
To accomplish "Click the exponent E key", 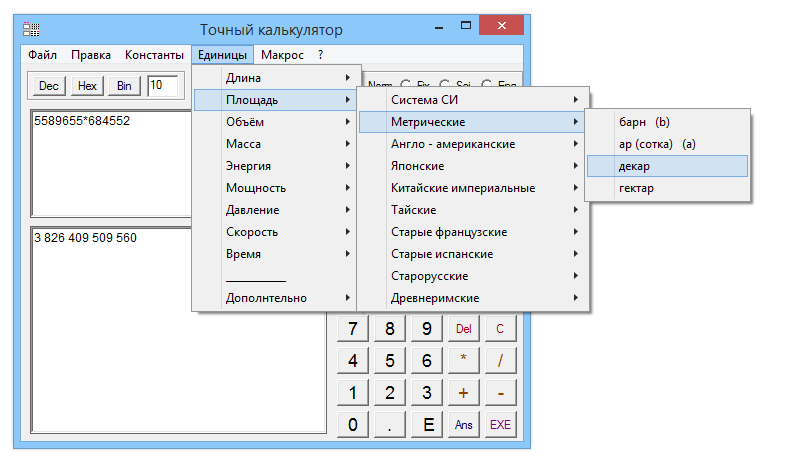I will [x=427, y=425].
